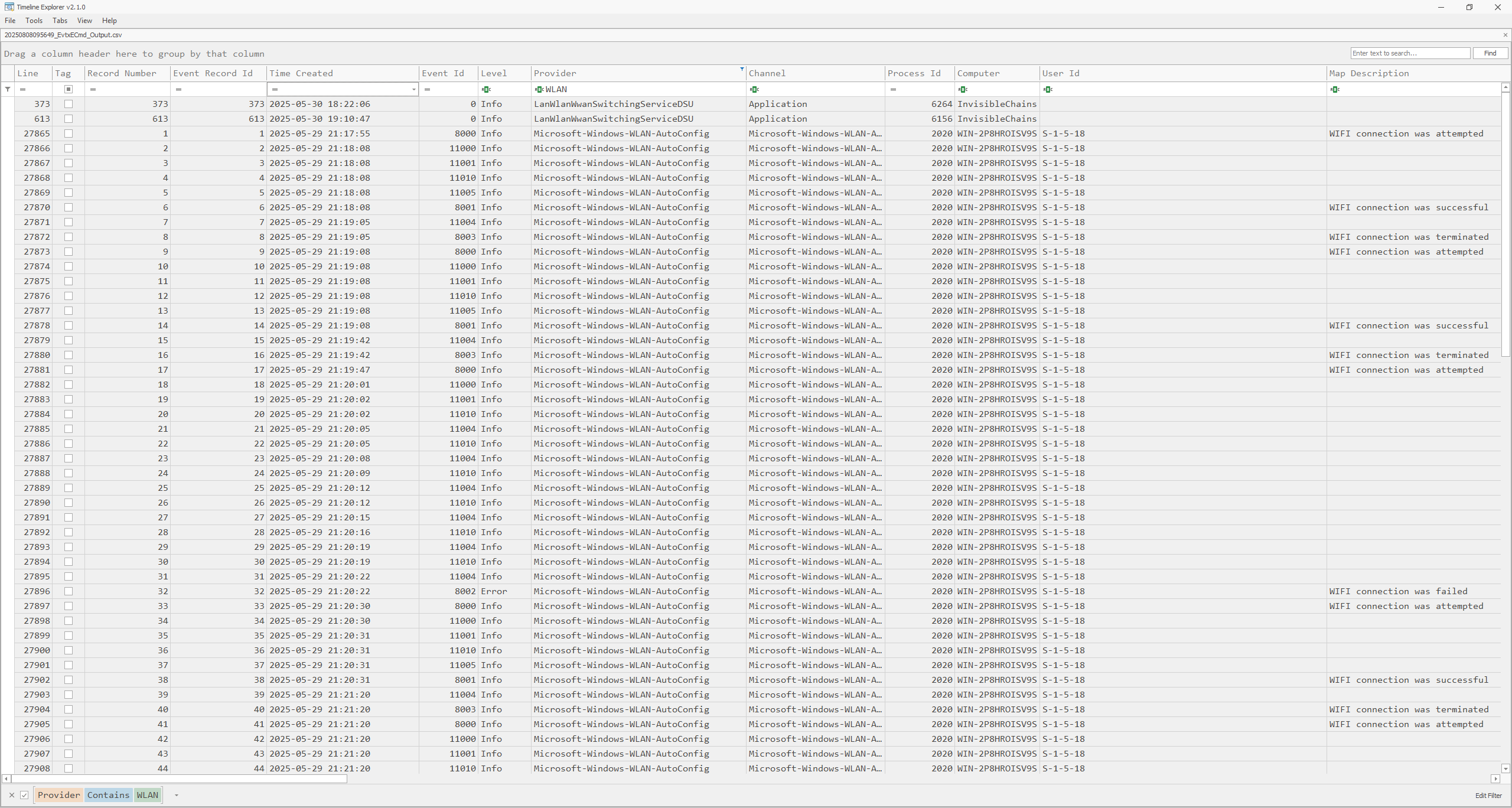The image size is (1512, 808).
Task: Click the Level column ABC filter operator icon
Action: pyautogui.click(x=486, y=89)
